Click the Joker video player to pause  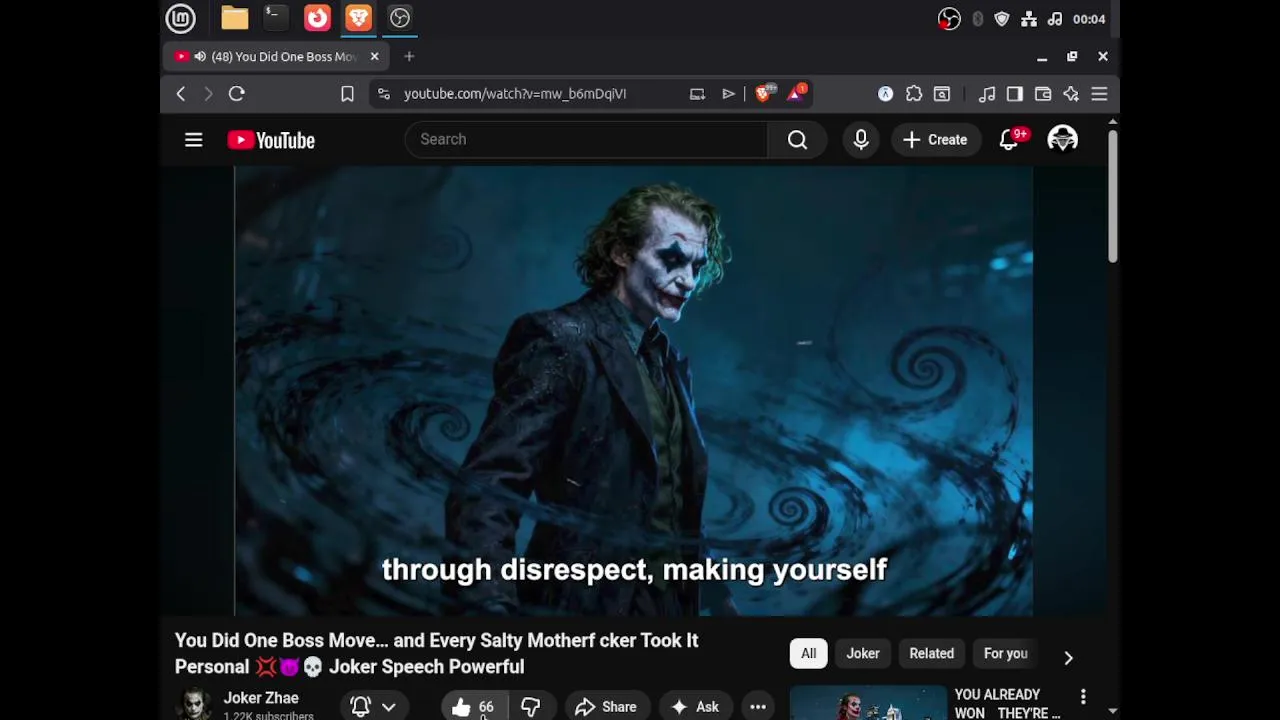[634, 390]
